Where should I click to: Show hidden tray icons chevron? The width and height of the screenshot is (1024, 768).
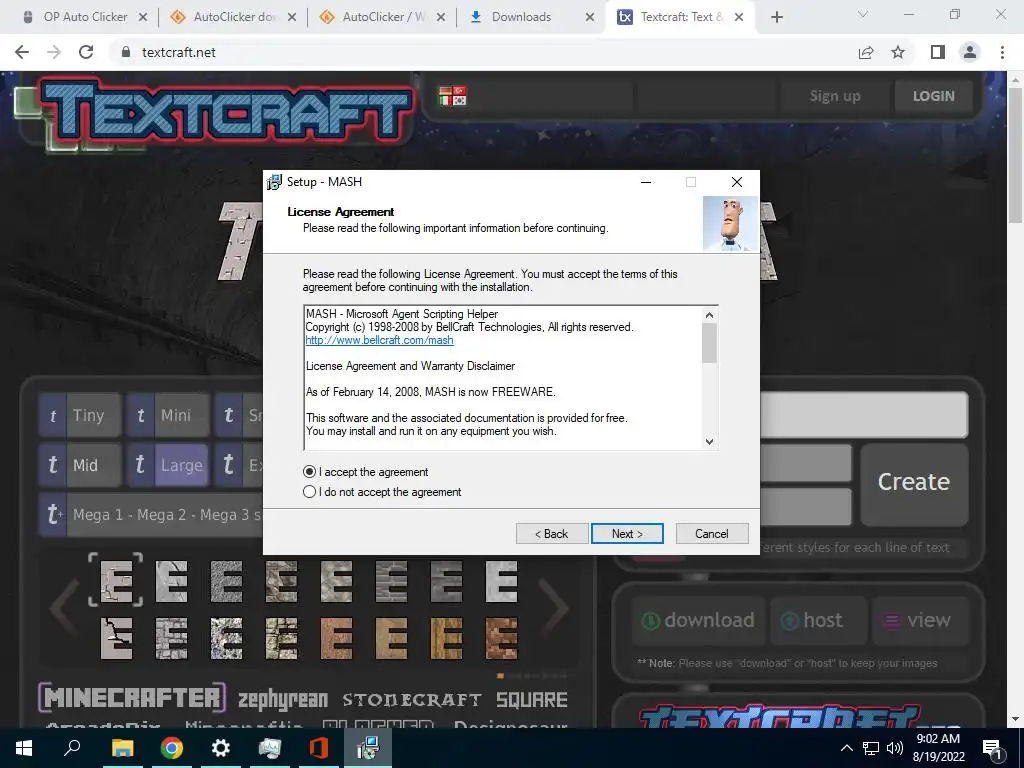(846, 748)
